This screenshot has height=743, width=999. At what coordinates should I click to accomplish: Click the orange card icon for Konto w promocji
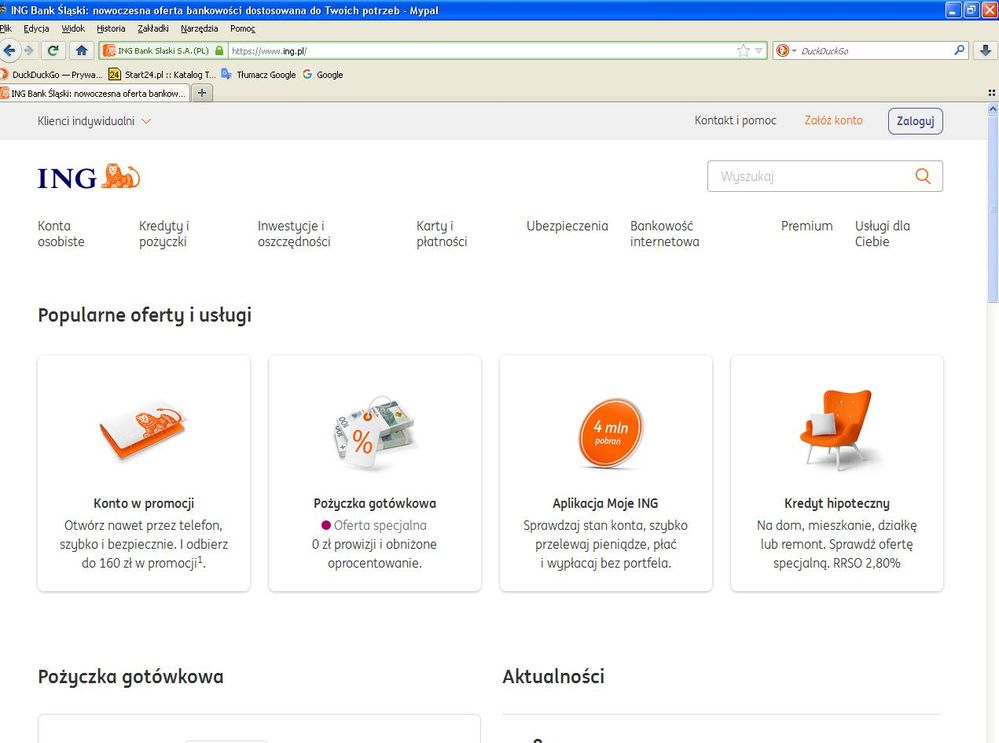[143, 429]
